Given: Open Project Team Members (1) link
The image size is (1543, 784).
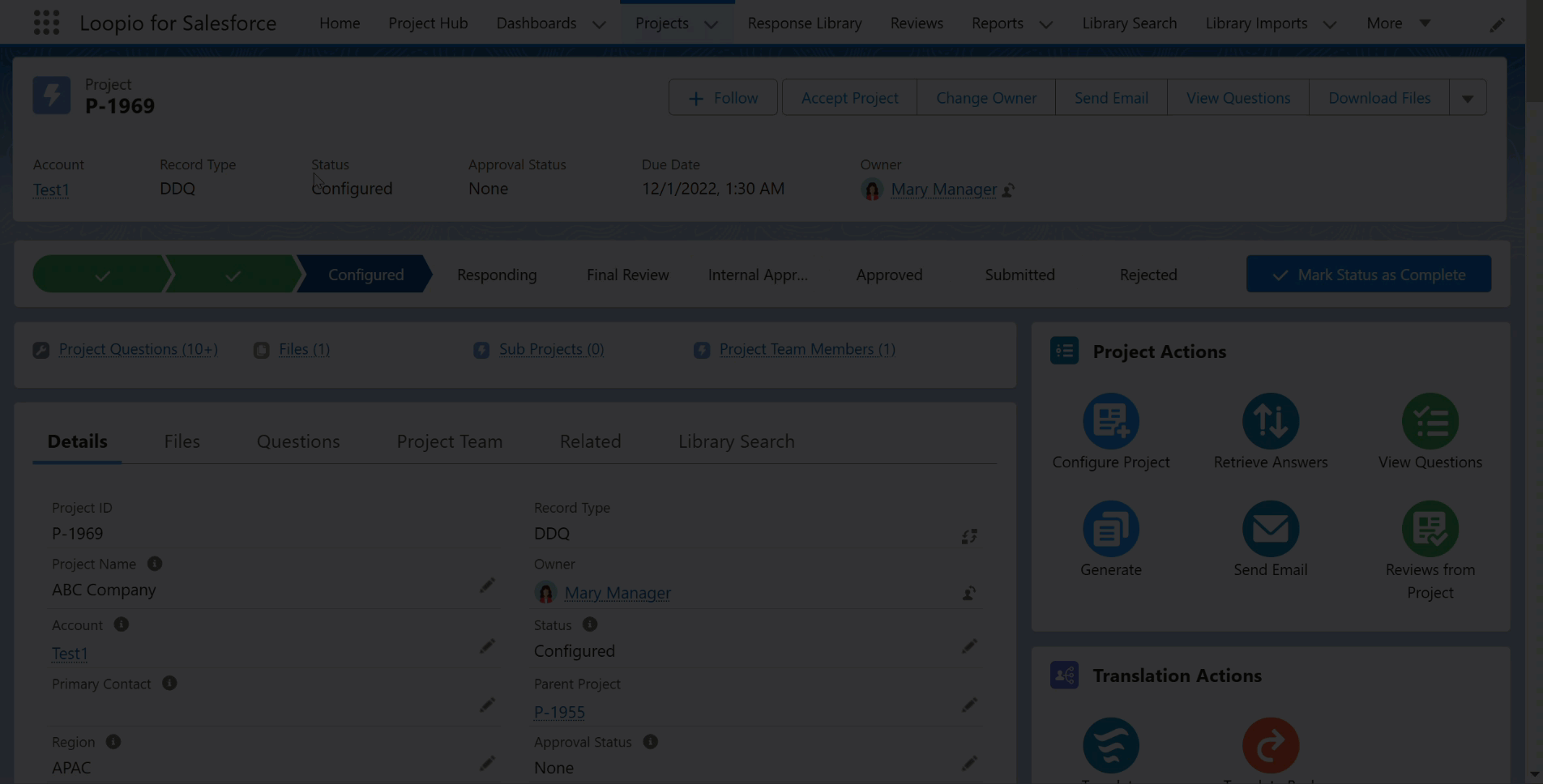Looking at the screenshot, I should 807,349.
